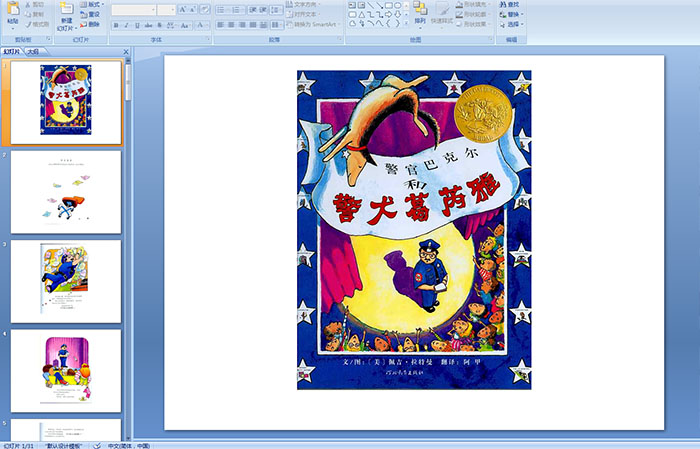
Task: Click the Shape Effects (形状效果) button
Action: [x=474, y=24]
